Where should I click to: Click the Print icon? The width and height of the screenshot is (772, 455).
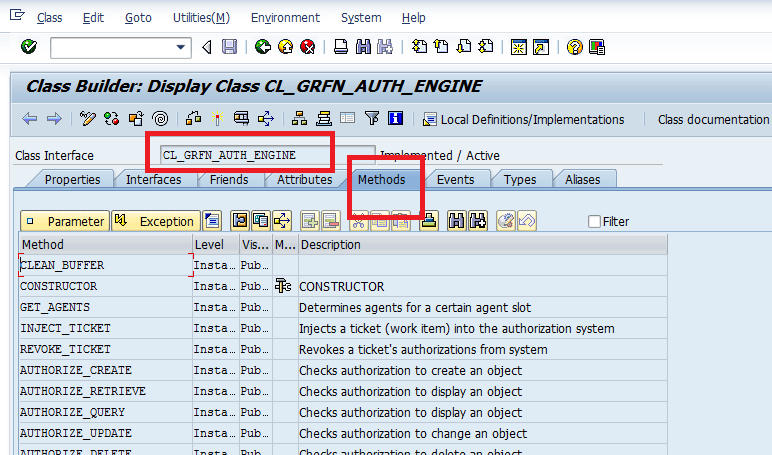click(341, 47)
